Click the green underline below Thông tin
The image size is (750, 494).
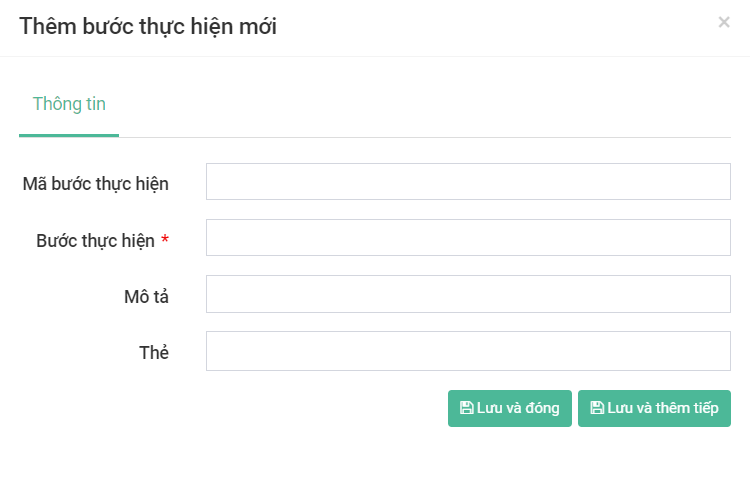pyautogui.click(x=69, y=135)
